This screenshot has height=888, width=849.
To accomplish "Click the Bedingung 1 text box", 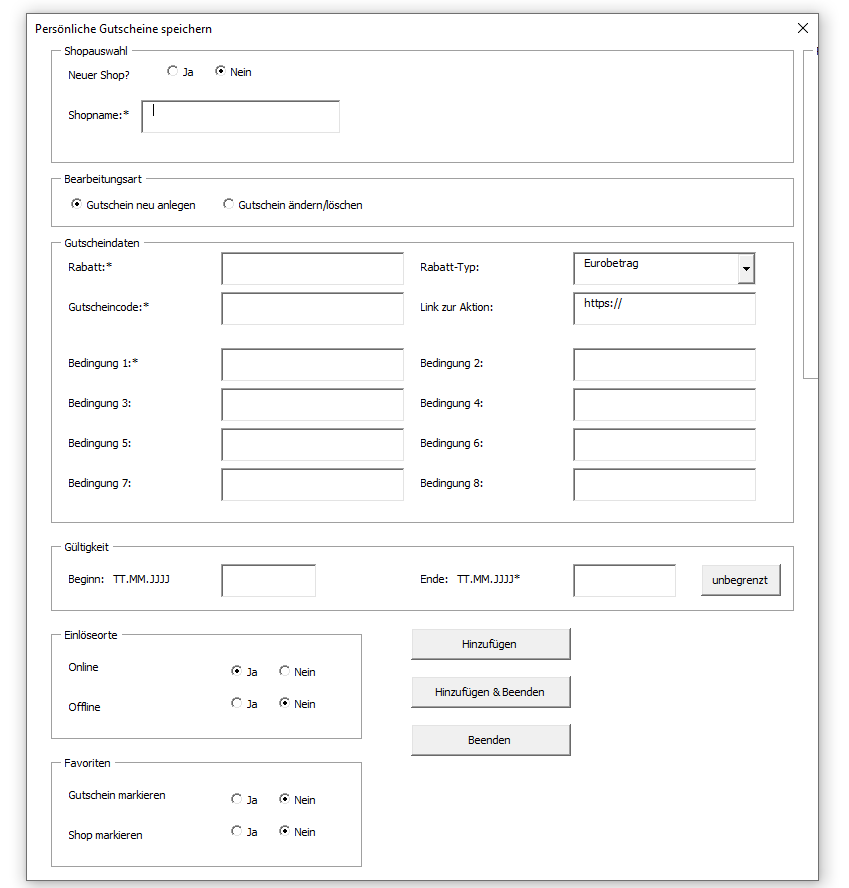I will point(312,365).
